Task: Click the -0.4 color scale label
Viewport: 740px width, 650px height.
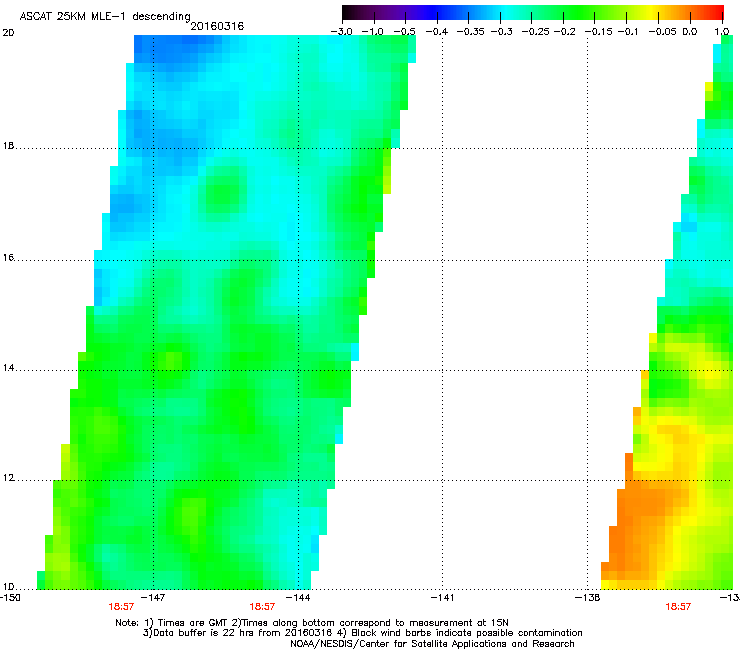Action: [x=436, y=32]
